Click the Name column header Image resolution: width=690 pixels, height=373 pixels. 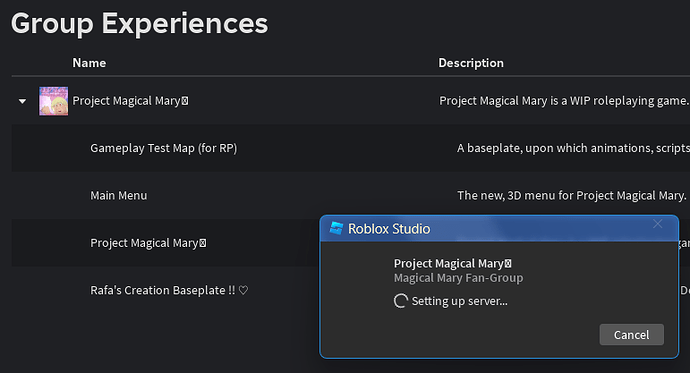tap(89, 63)
